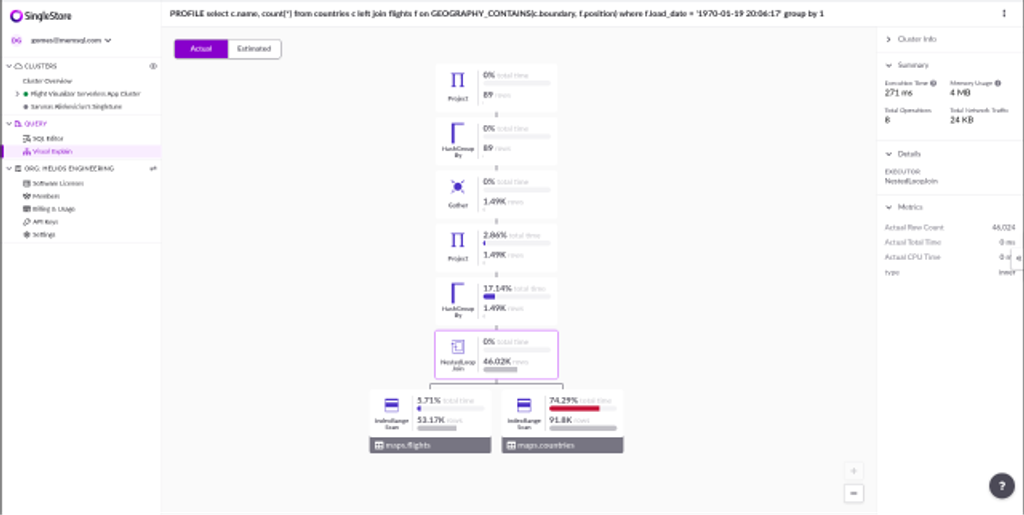The height and width of the screenshot is (515, 1024).
Task: Select the HashGroupBy node with 89 rows
Action: click(496, 141)
